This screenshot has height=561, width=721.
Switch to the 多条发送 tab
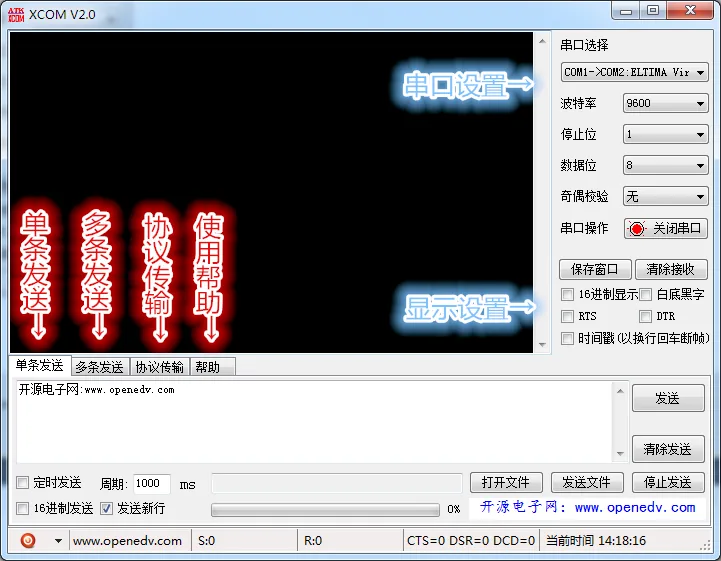coord(100,367)
